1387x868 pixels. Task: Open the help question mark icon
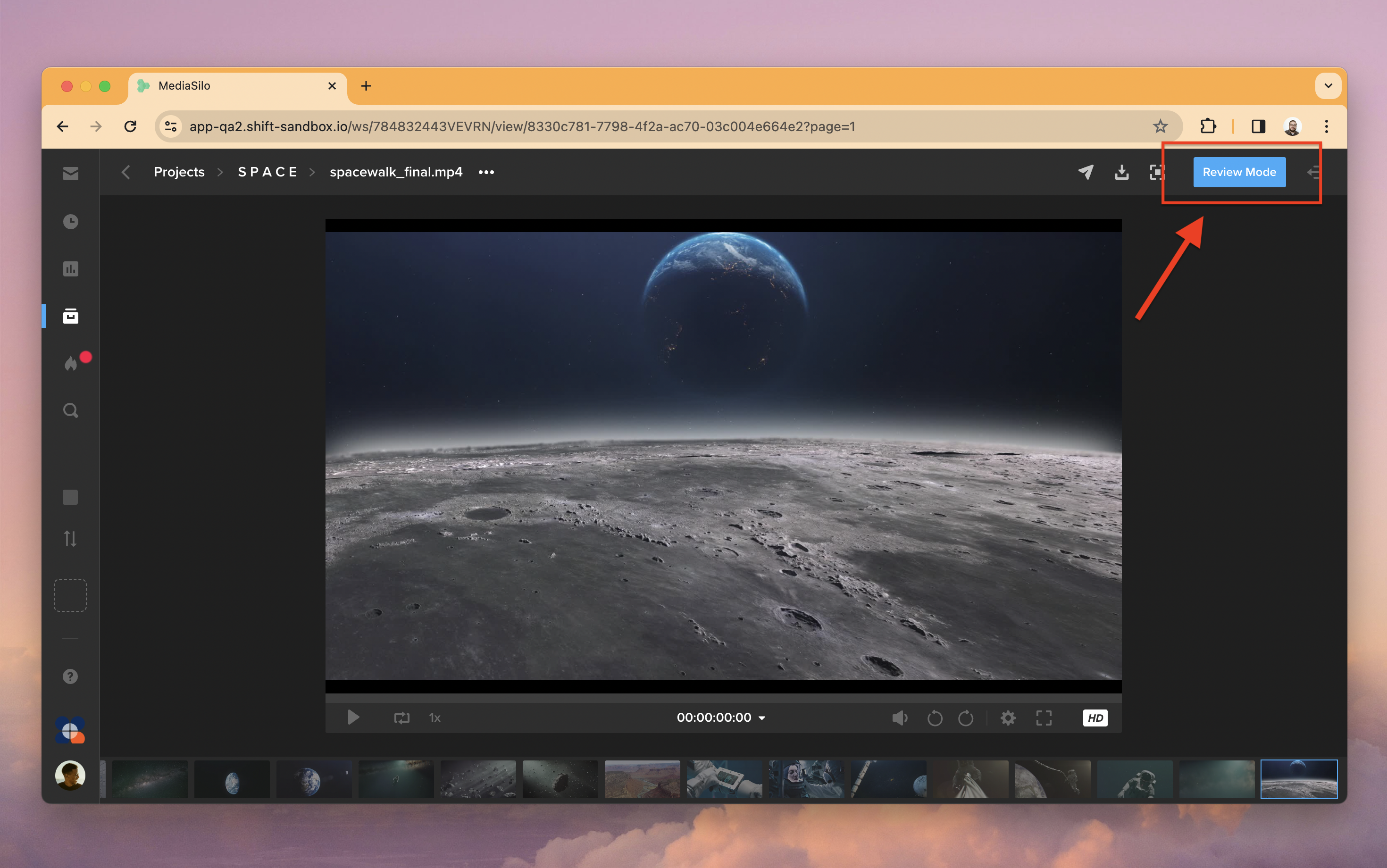pos(70,676)
